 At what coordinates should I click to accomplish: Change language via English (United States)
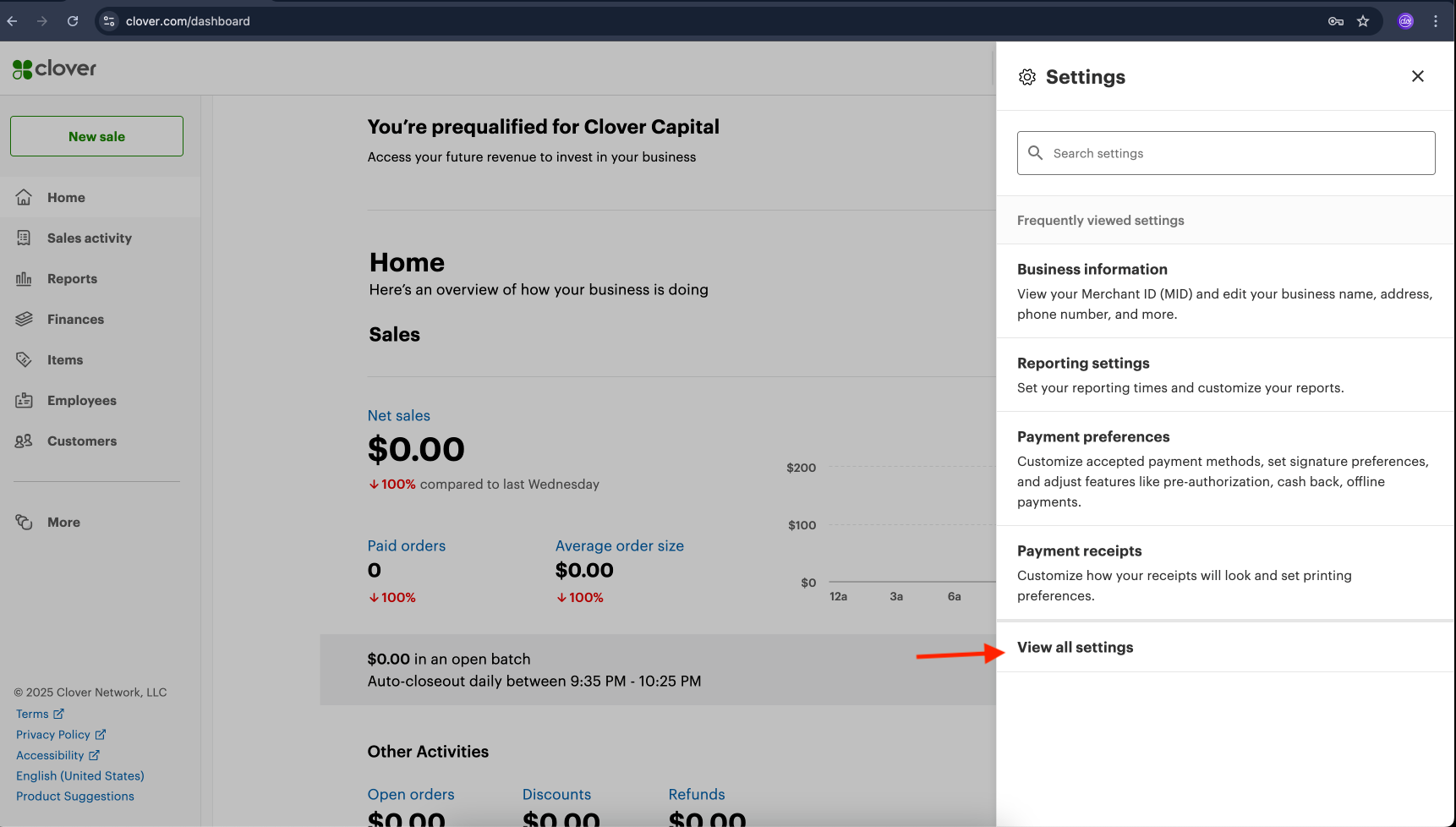coord(80,775)
